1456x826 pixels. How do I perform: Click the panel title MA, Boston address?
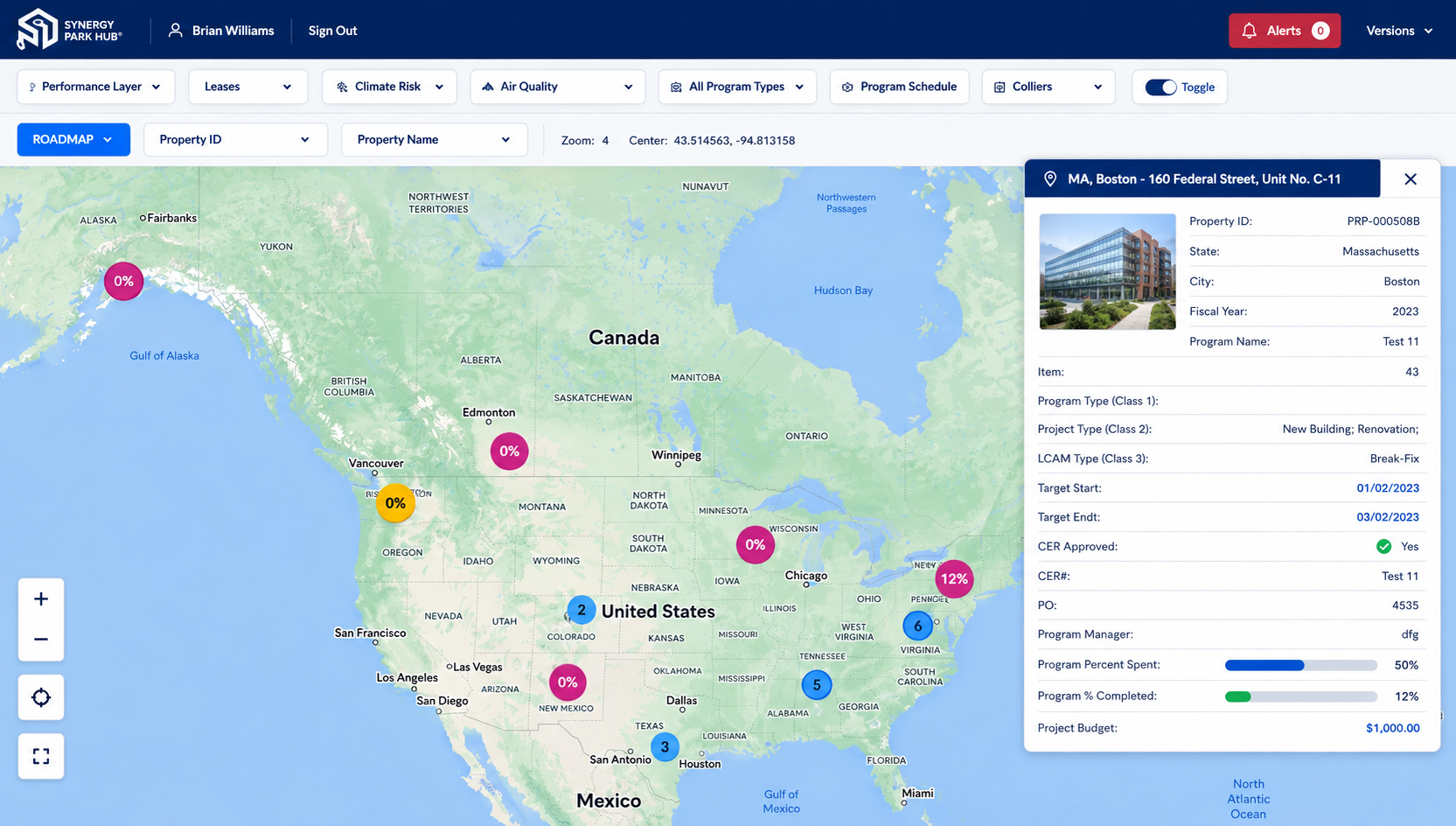[1204, 179]
